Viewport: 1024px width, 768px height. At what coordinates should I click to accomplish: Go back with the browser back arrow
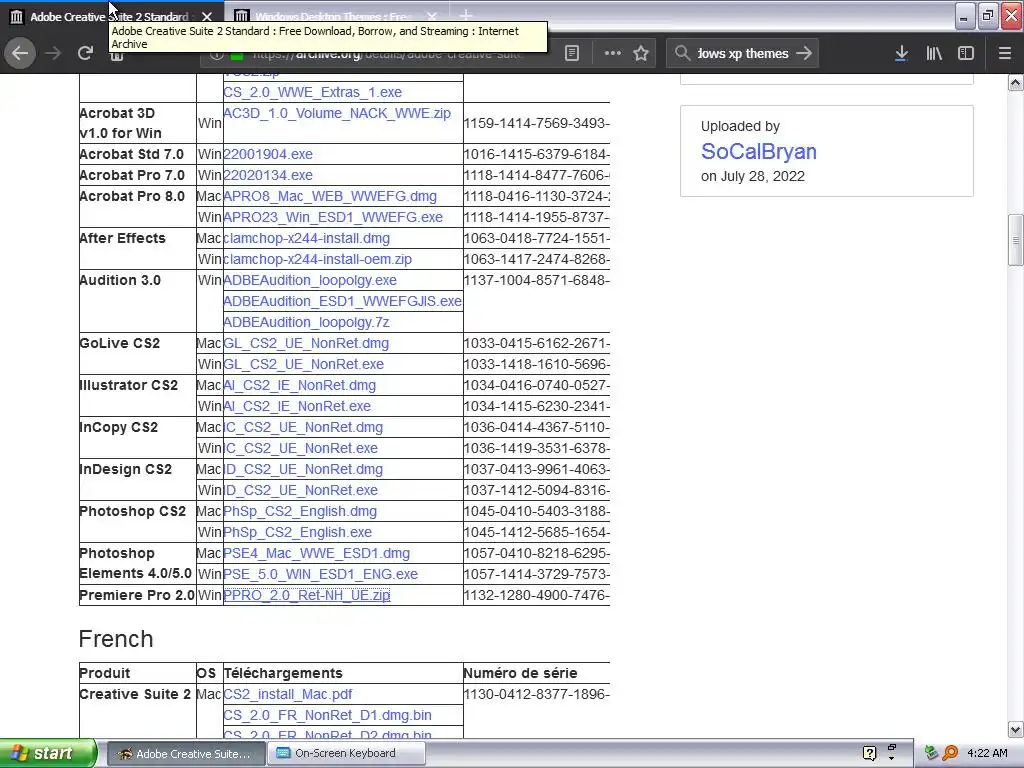[x=20, y=53]
